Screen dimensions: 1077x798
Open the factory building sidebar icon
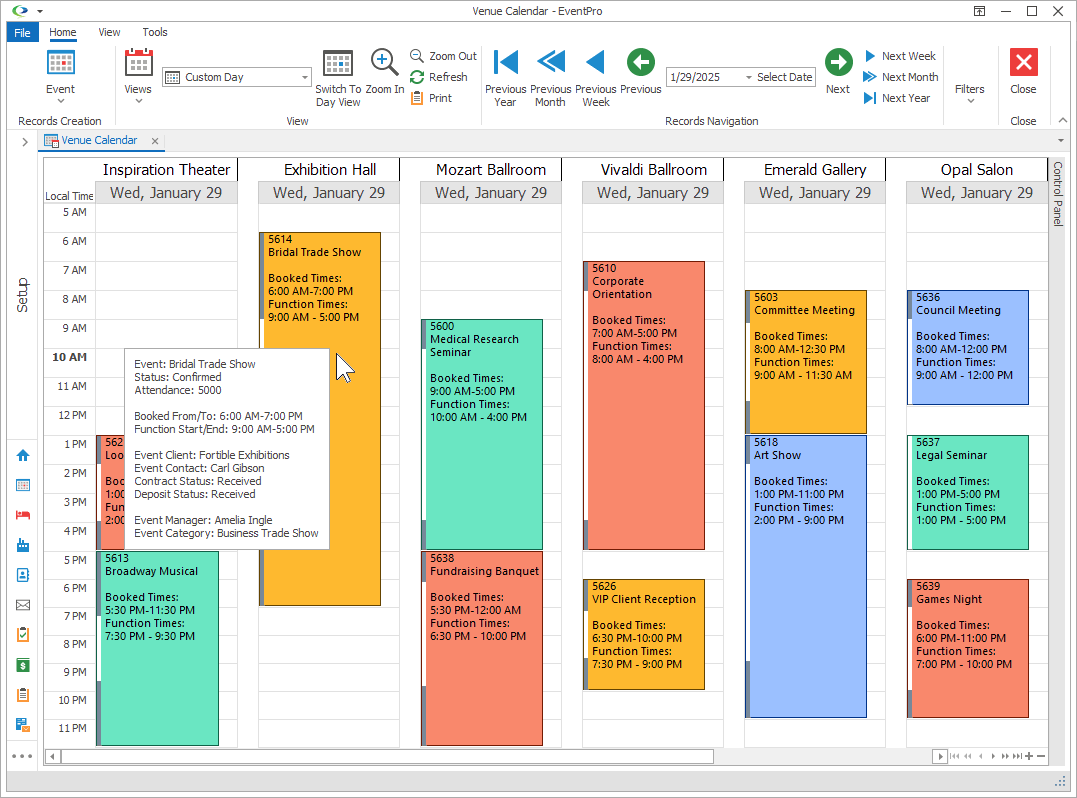[23, 545]
